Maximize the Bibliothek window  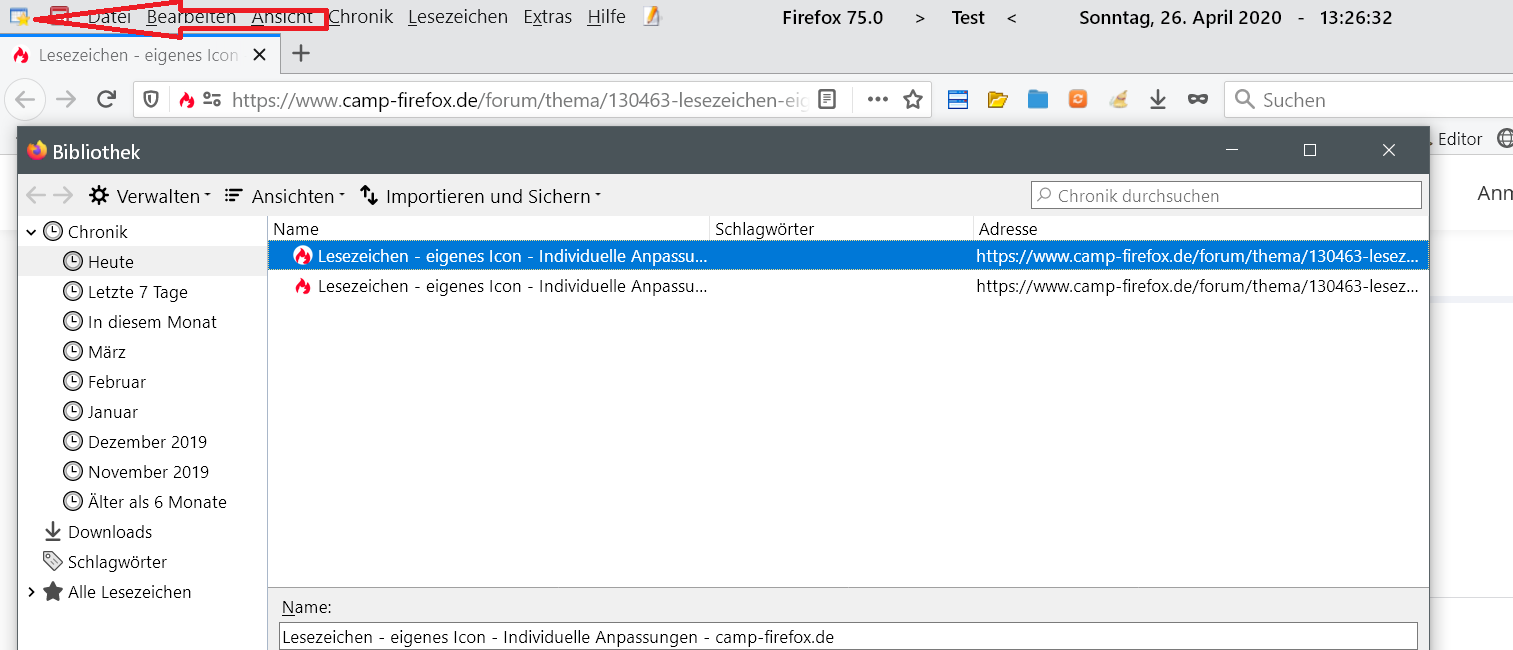[1310, 150]
